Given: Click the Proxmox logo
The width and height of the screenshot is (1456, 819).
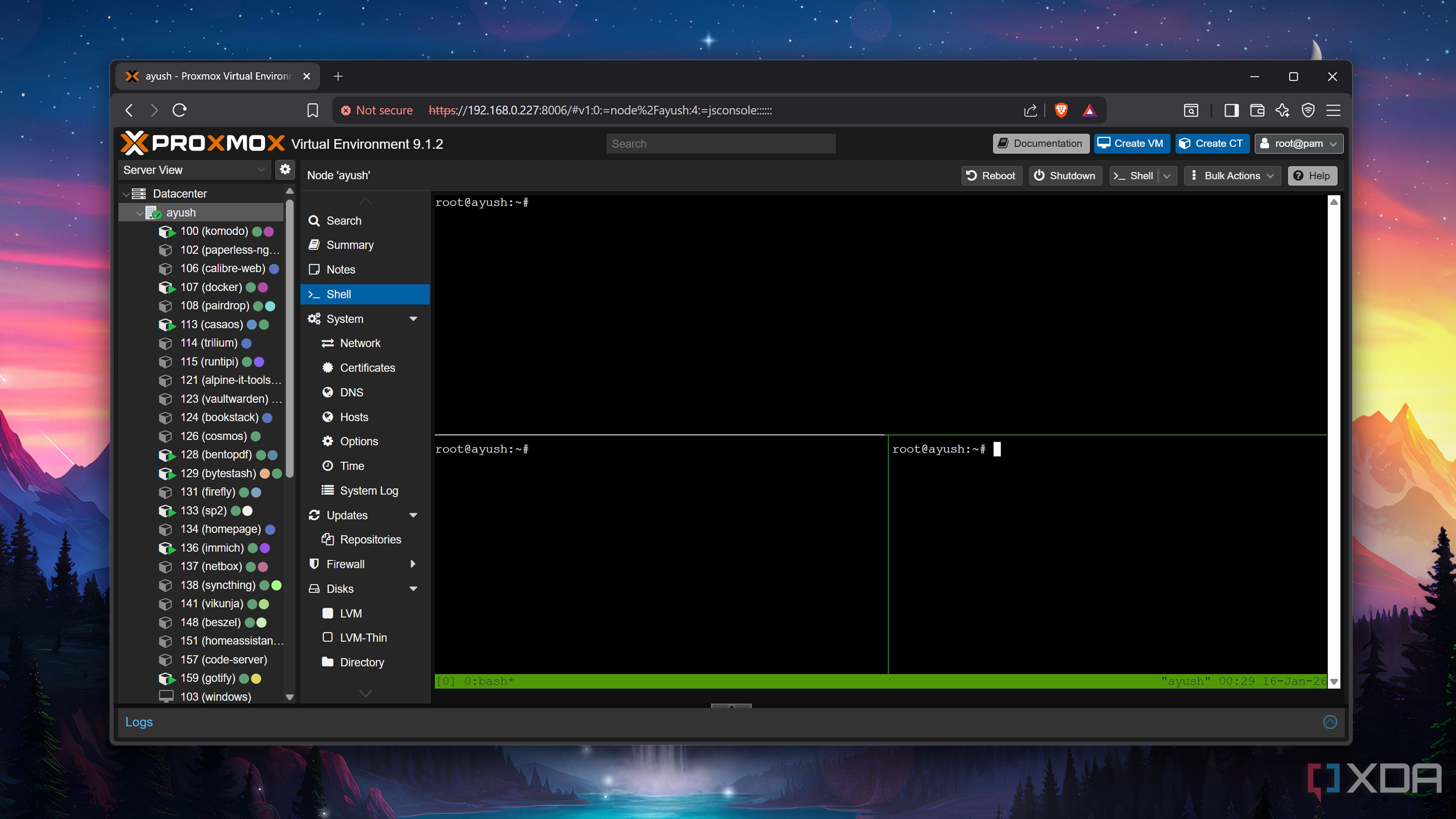Looking at the screenshot, I should point(203,144).
